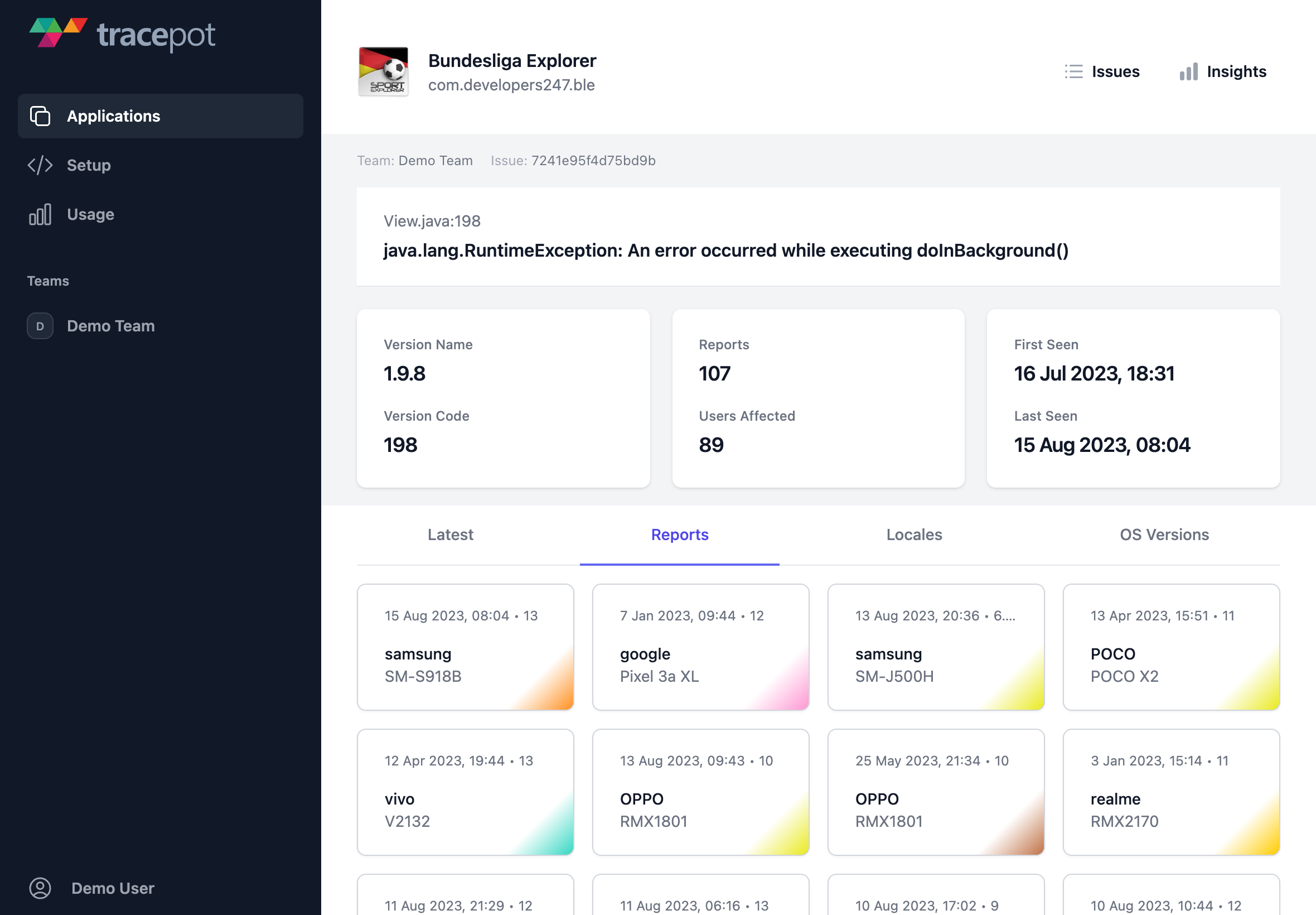This screenshot has height=915, width=1316.
Task: Select the Demo Team avatar in sidebar
Action: (40, 326)
